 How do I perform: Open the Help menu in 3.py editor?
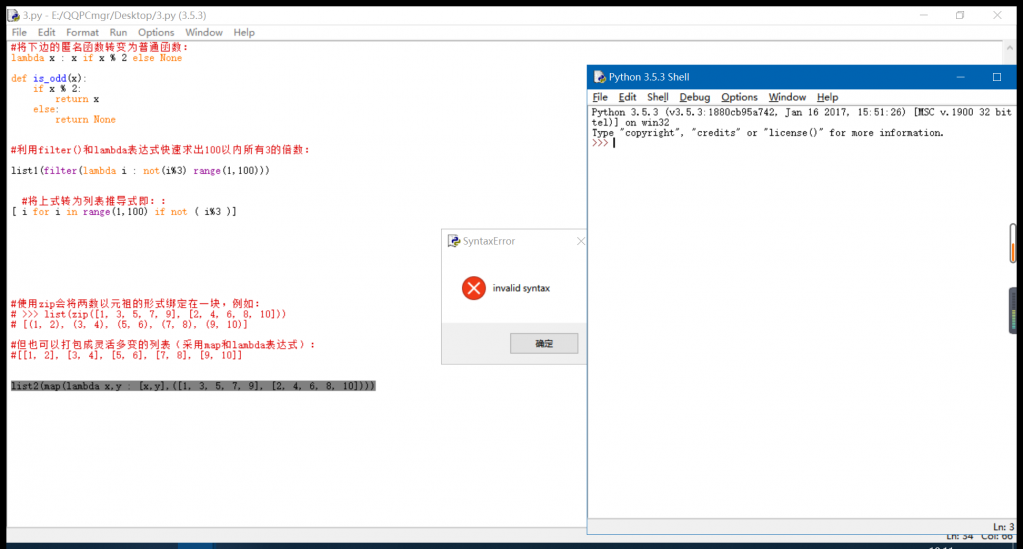click(x=244, y=32)
